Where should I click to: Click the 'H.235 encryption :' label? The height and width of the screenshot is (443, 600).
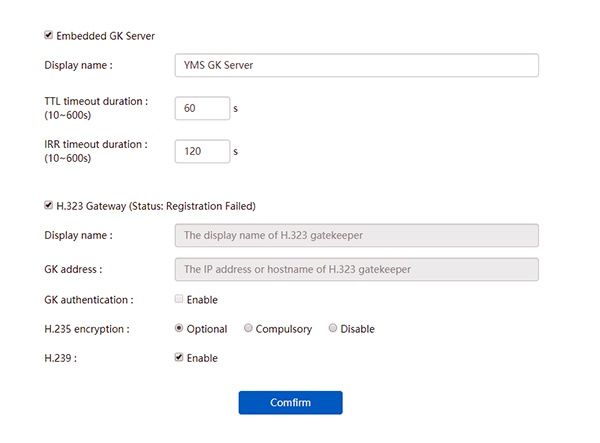tap(86, 328)
